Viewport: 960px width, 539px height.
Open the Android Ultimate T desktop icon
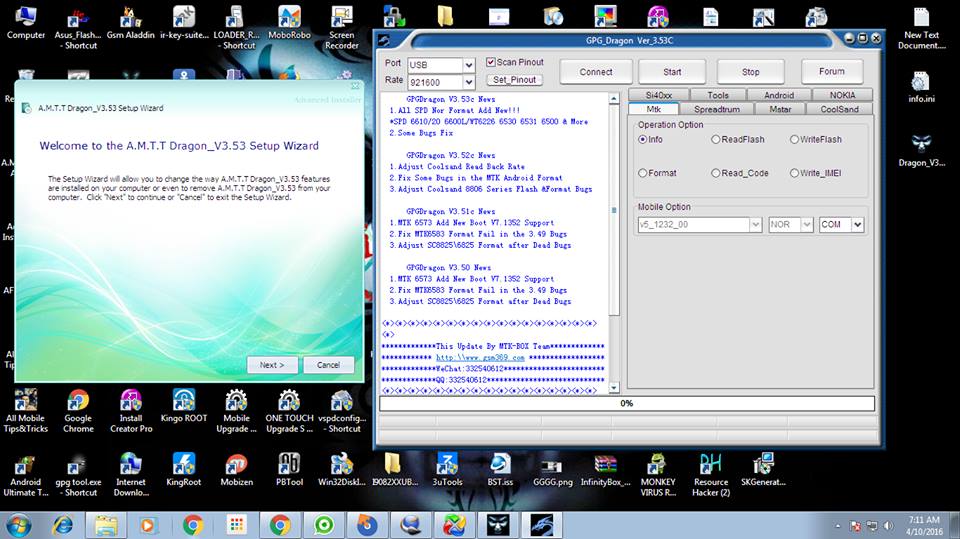coord(26,475)
